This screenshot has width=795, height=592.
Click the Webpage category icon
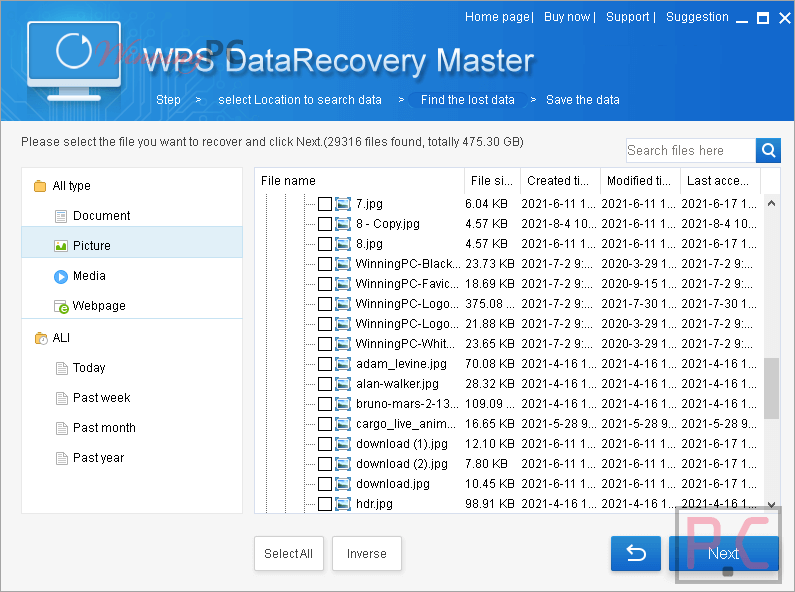[61, 307]
